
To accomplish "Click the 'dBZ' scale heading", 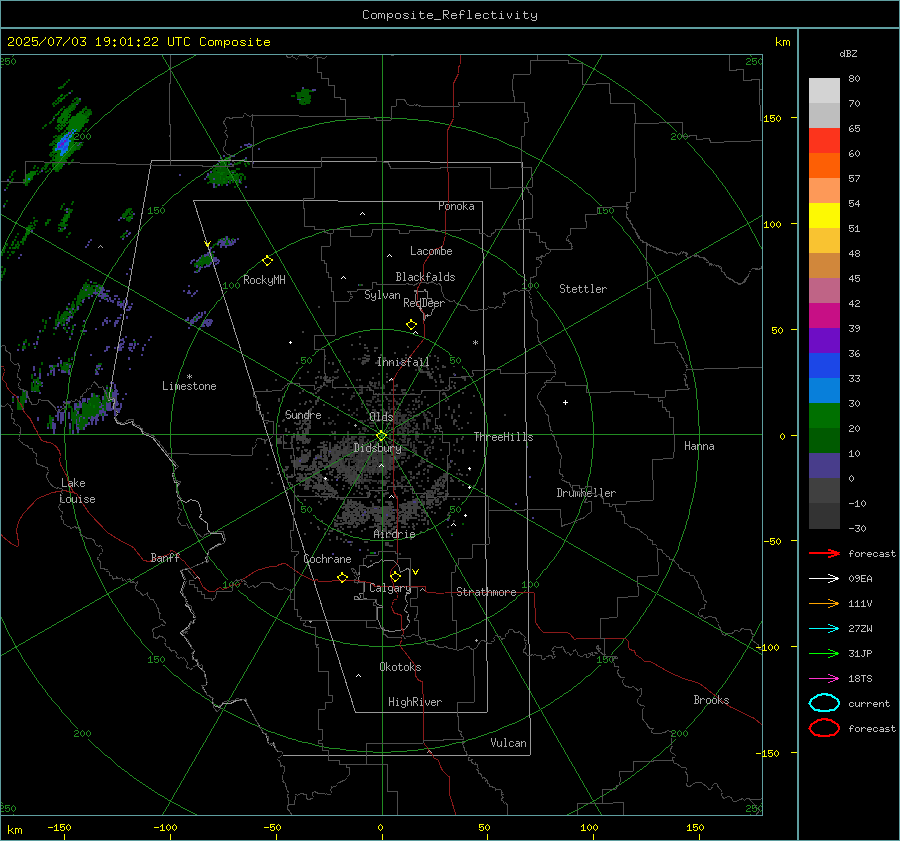I will click(848, 54).
